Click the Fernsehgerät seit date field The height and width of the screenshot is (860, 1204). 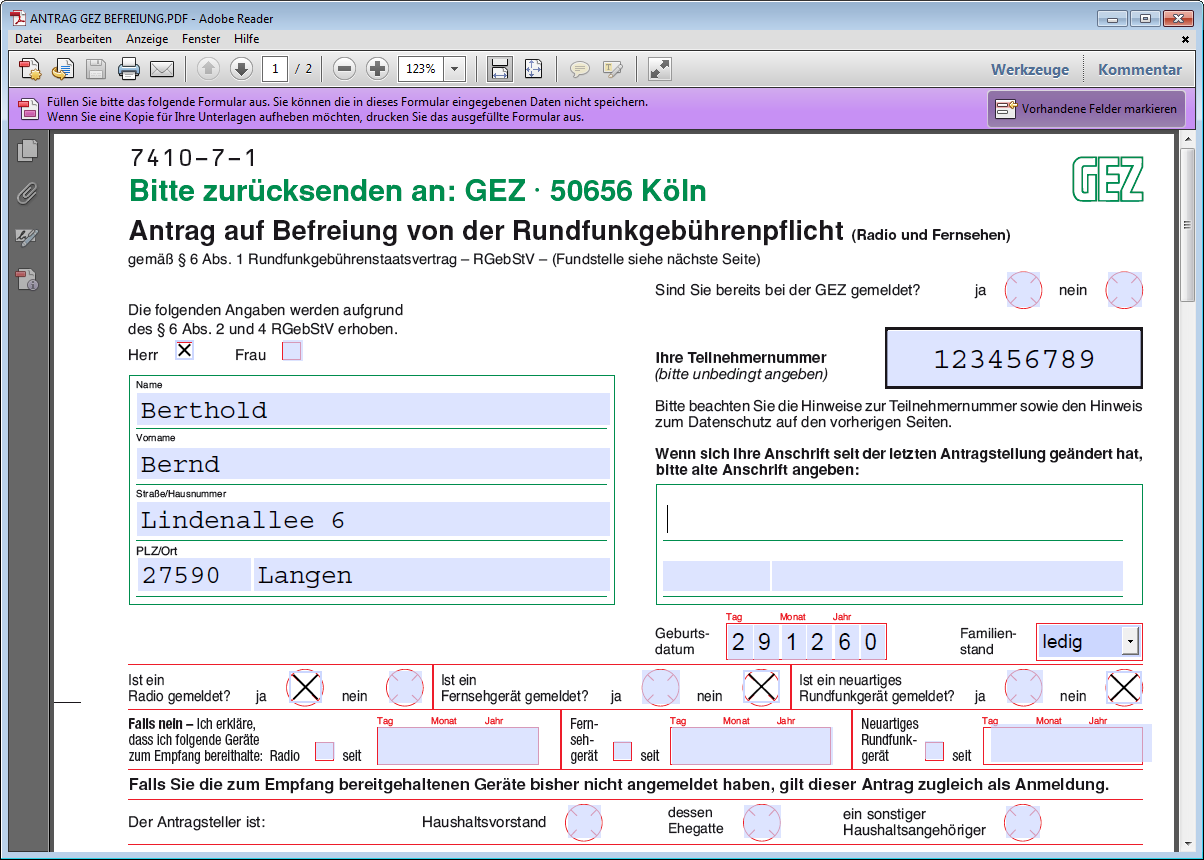click(751, 746)
